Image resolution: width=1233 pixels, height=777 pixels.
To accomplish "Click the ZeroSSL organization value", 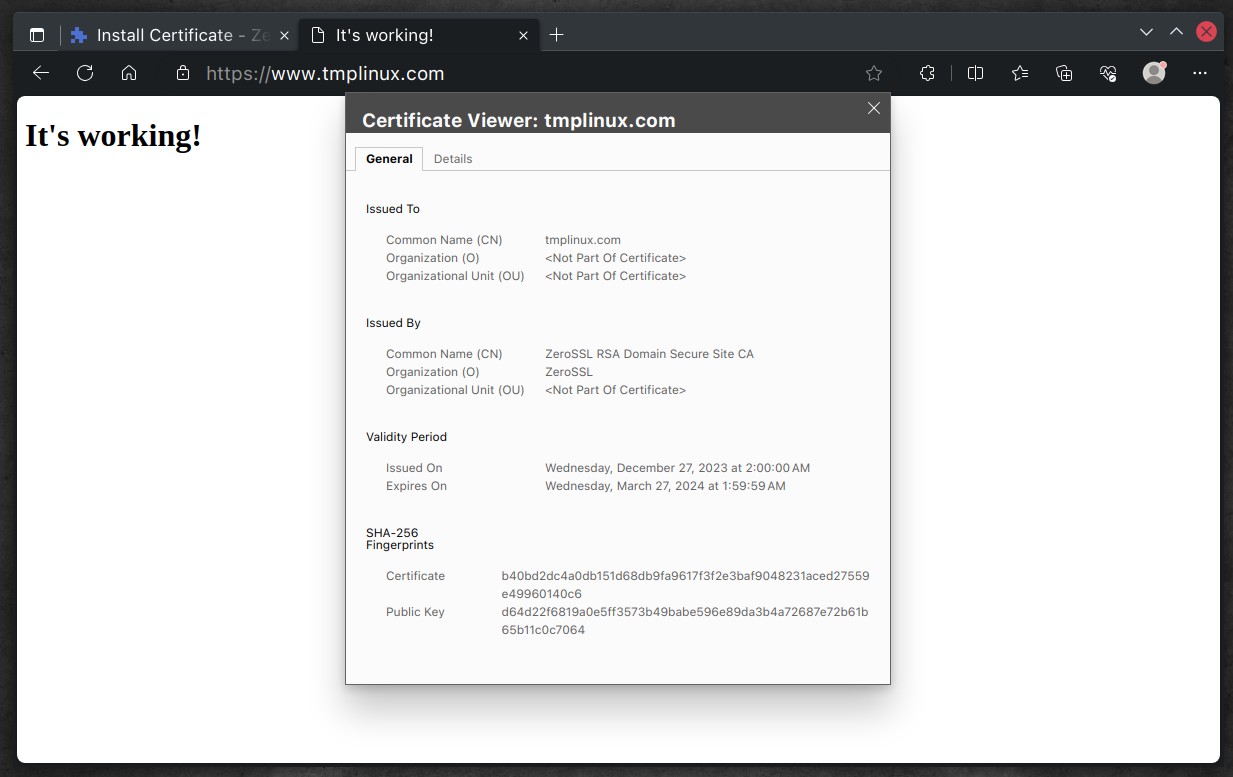I will pyautogui.click(x=569, y=372).
